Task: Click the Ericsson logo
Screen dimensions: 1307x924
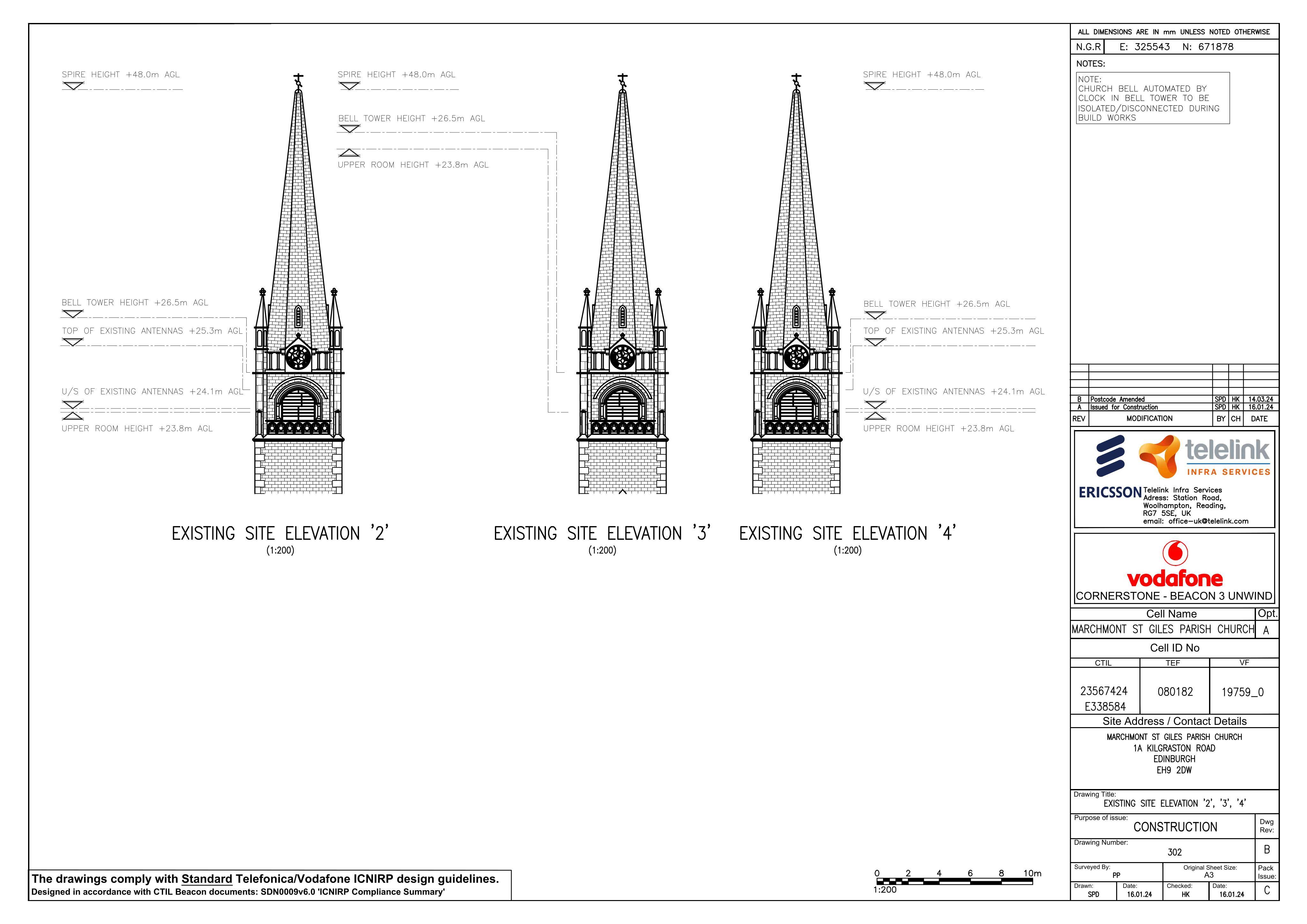Action: 1110,467
